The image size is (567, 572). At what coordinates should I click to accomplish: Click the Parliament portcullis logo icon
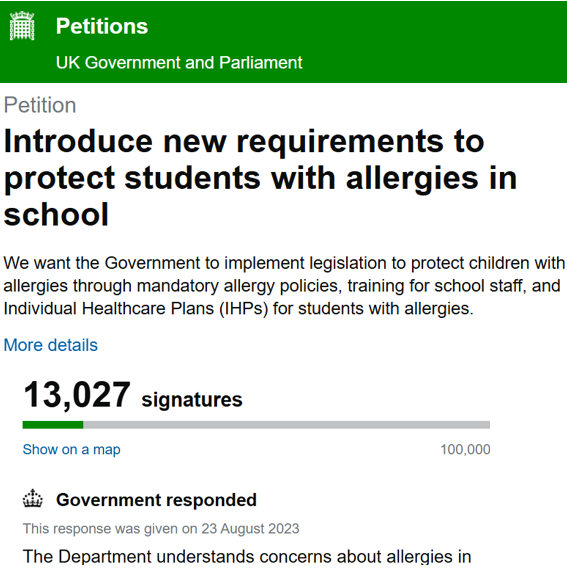(22, 26)
